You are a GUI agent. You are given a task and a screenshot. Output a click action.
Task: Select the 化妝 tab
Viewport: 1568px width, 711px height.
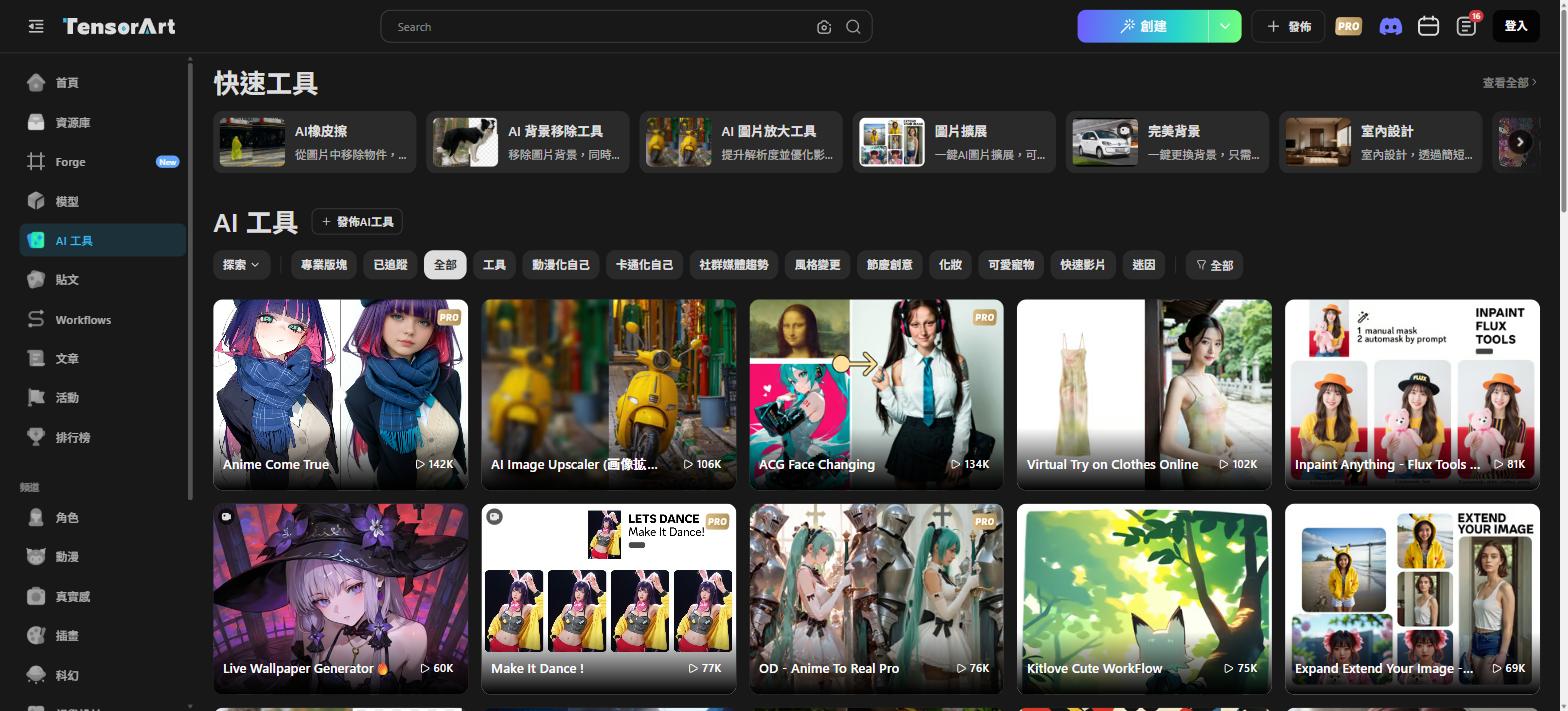tap(950, 265)
